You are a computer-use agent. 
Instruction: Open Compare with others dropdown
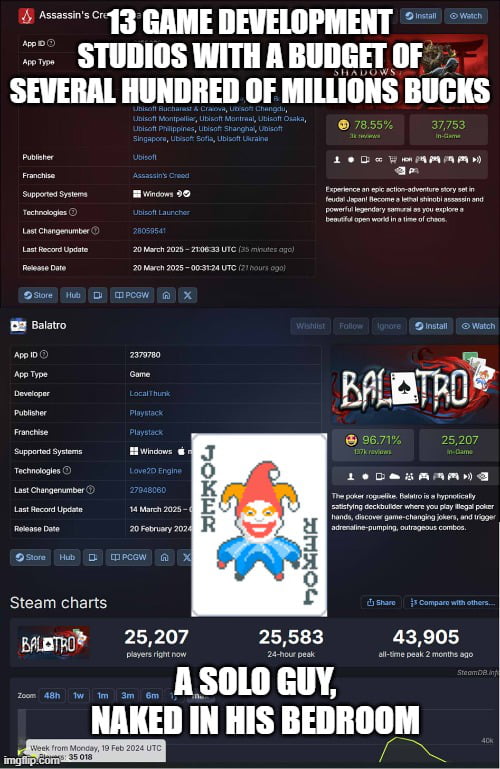[x=452, y=602]
